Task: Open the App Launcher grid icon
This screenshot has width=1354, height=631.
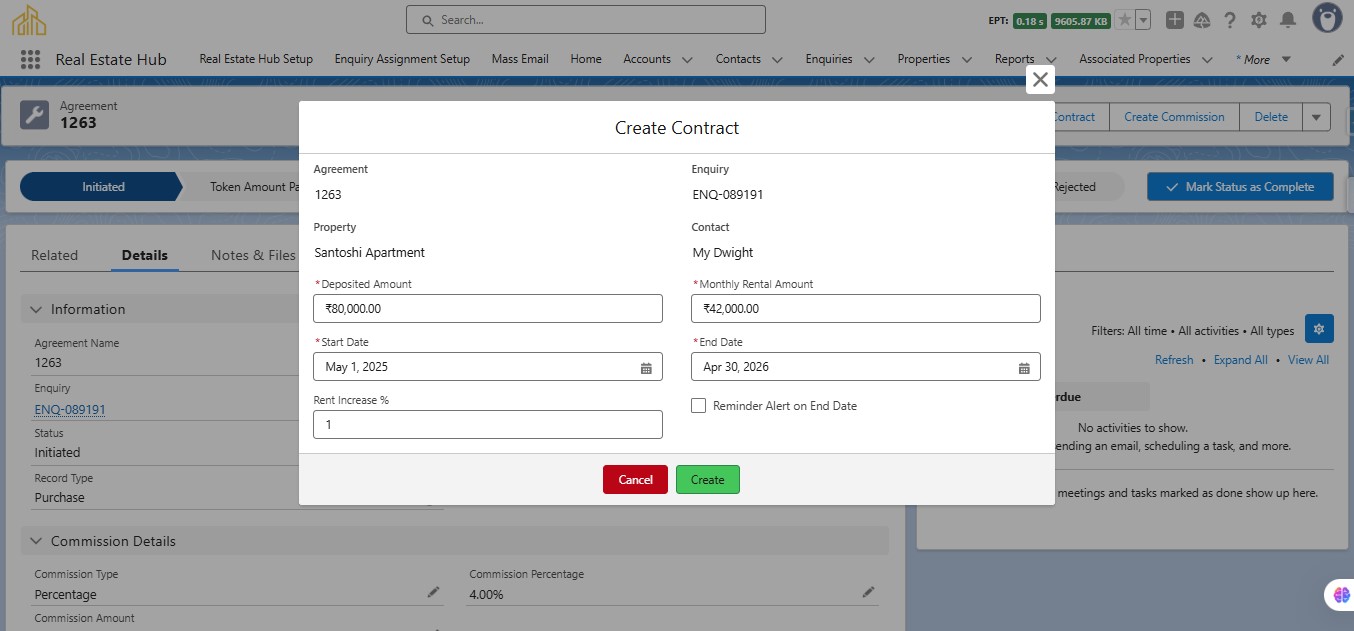Action: click(x=30, y=59)
